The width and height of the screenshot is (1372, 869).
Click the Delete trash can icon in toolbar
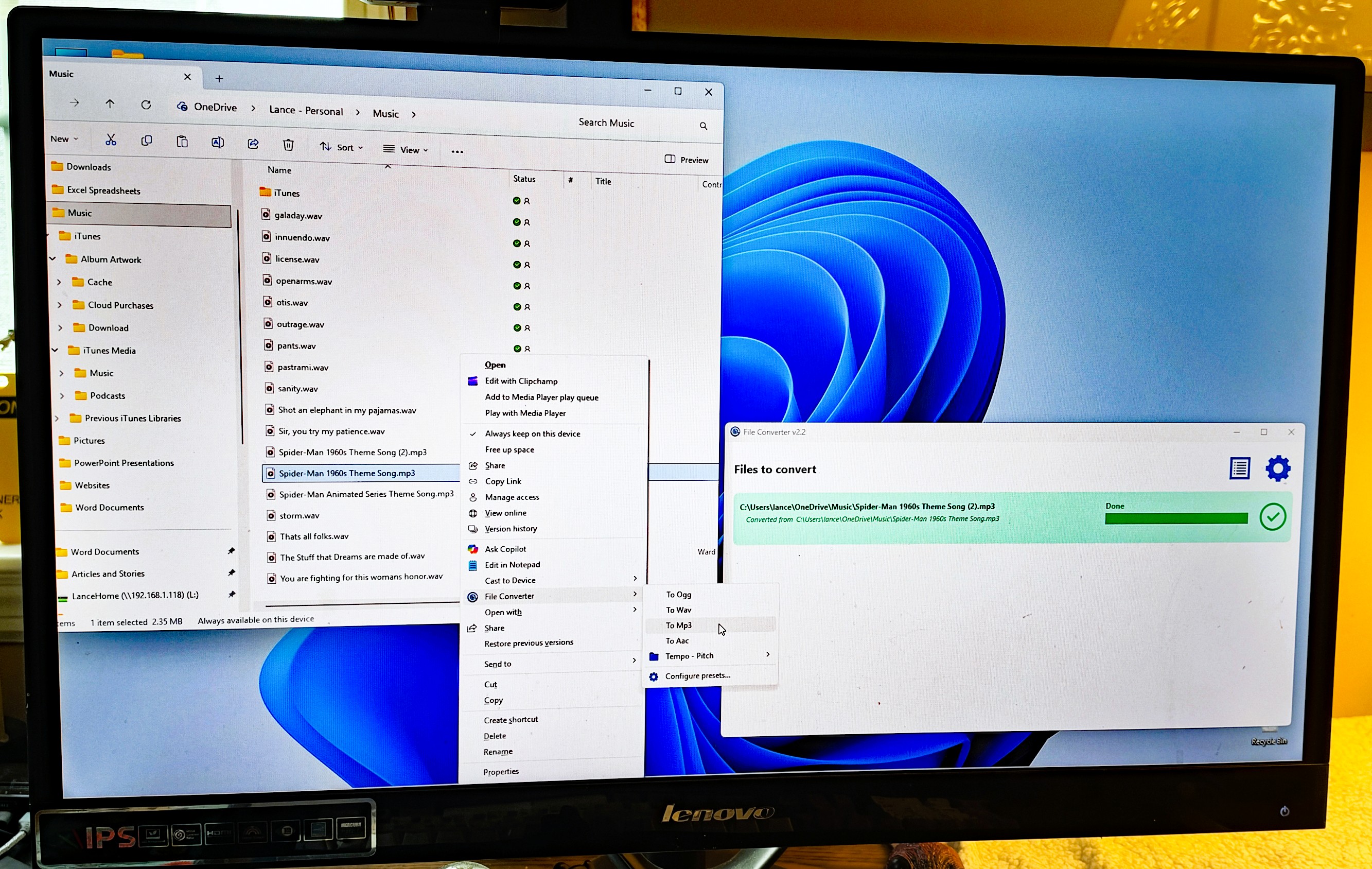[x=288, y=145]
